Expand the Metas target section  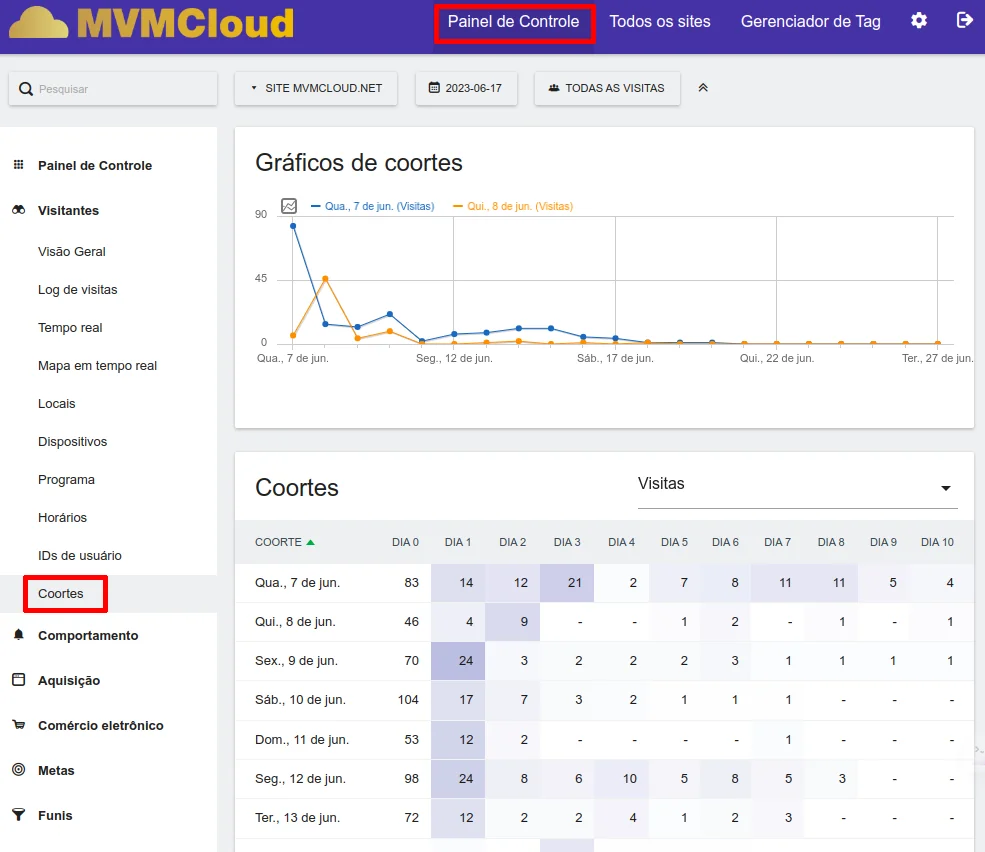tap(56, 771)
